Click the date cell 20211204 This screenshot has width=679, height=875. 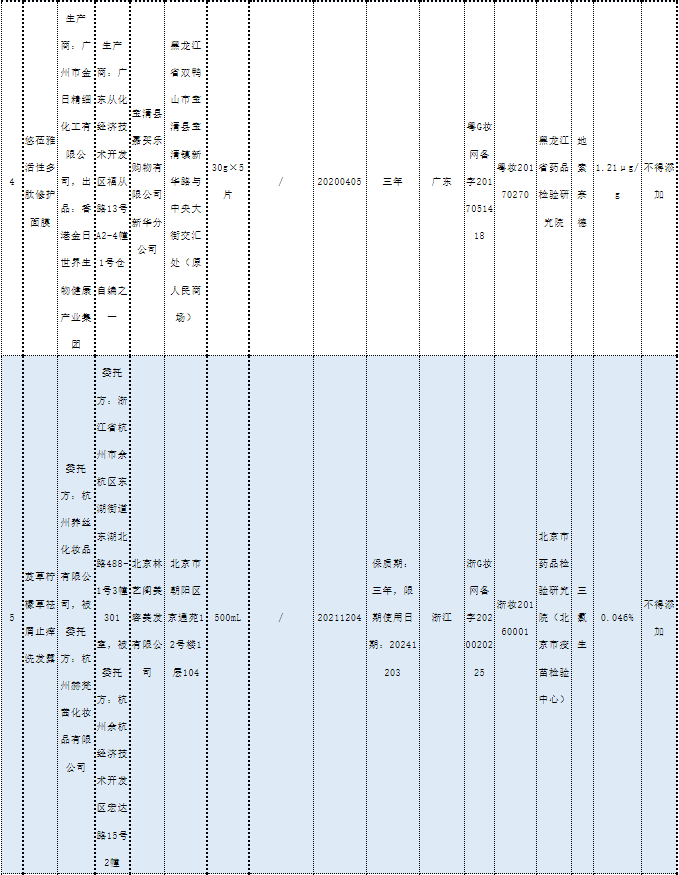pos(338,618)
